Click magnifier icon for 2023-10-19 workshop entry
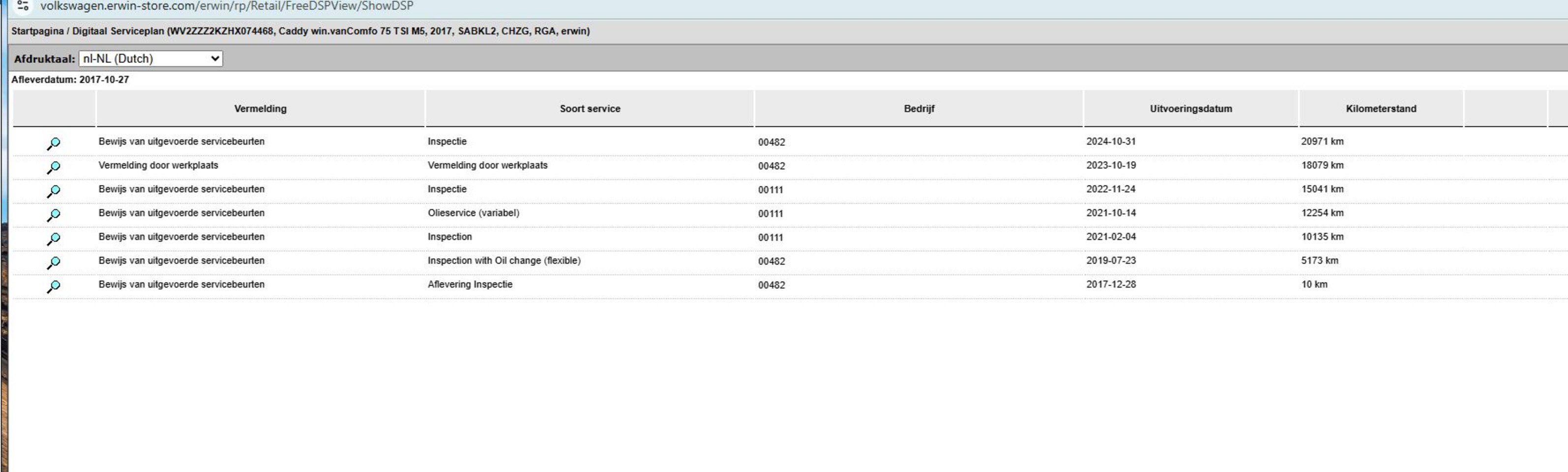 (54, 168)
